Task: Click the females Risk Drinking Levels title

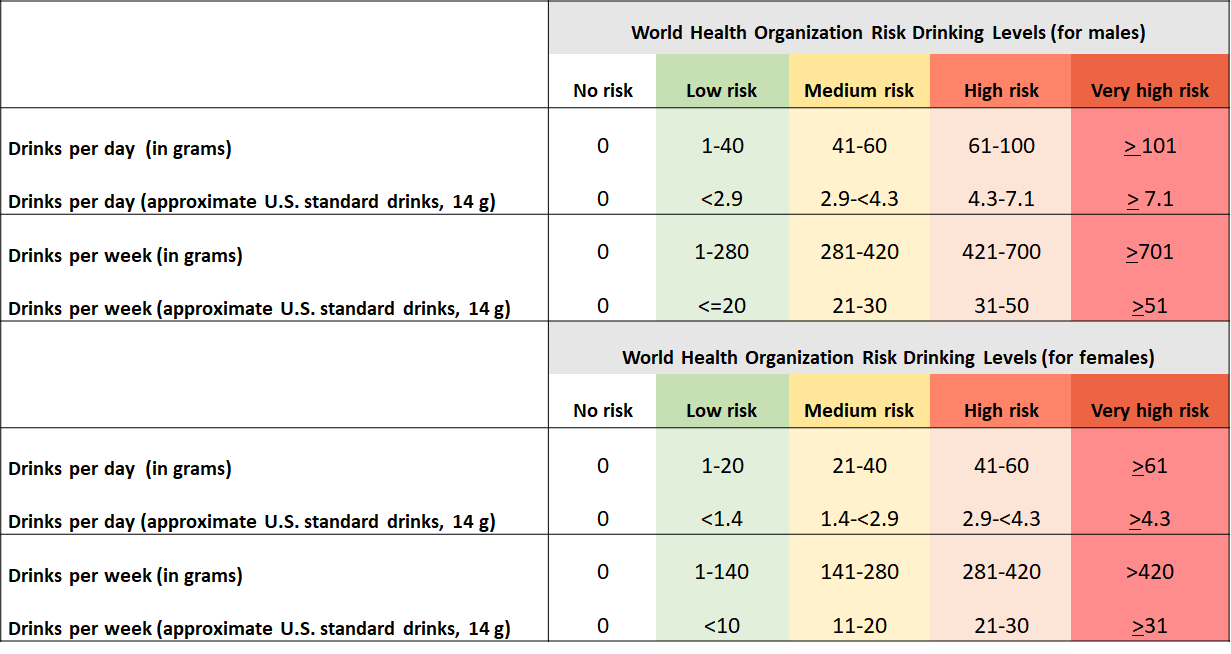Action: pos(888,357)
